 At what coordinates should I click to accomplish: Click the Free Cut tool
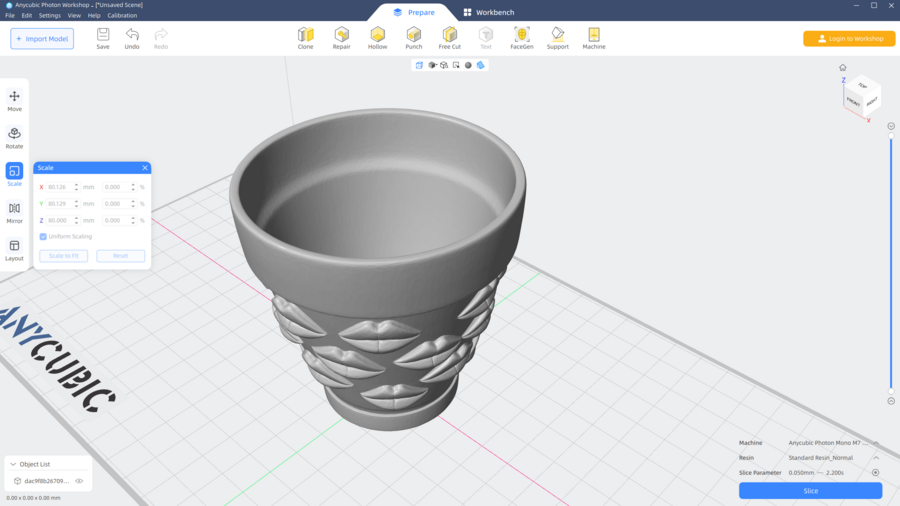click(450, 38)
